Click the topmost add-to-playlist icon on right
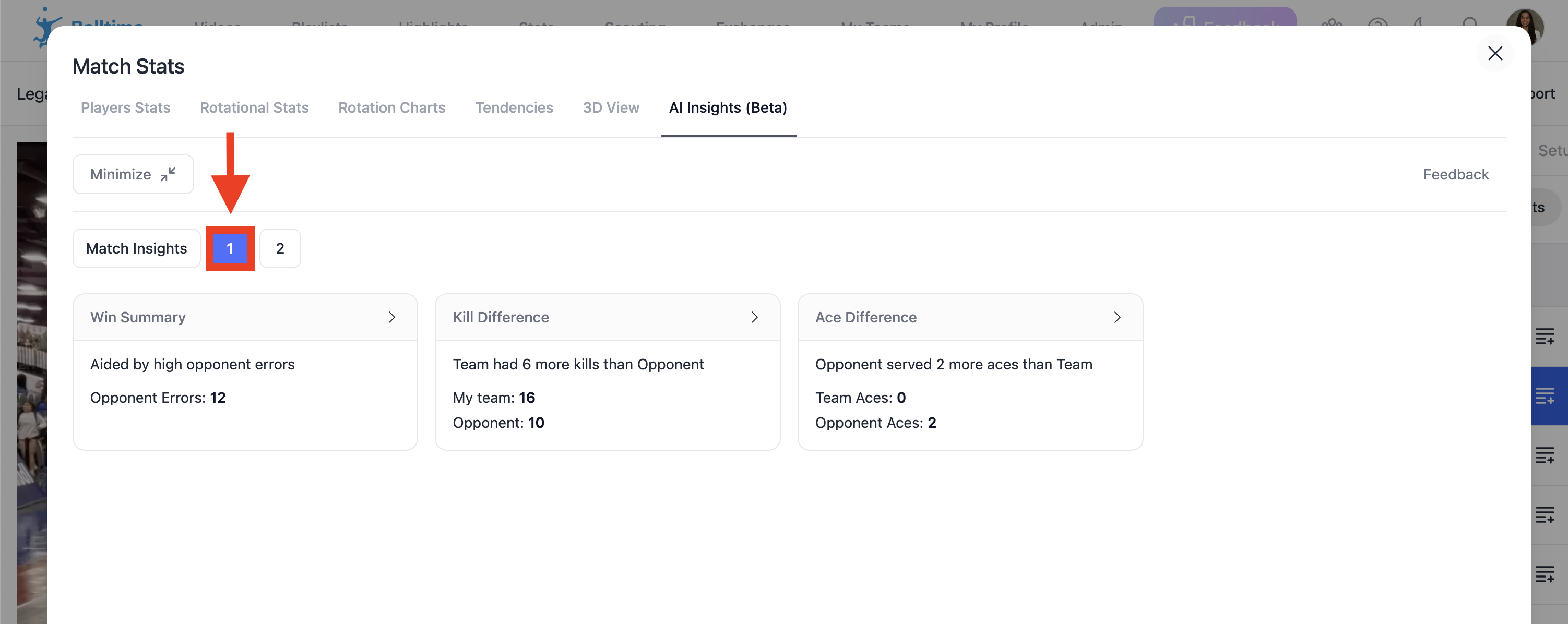Image resolution: width=1568 pixels, height=624 pixels. coord(1545,337)
